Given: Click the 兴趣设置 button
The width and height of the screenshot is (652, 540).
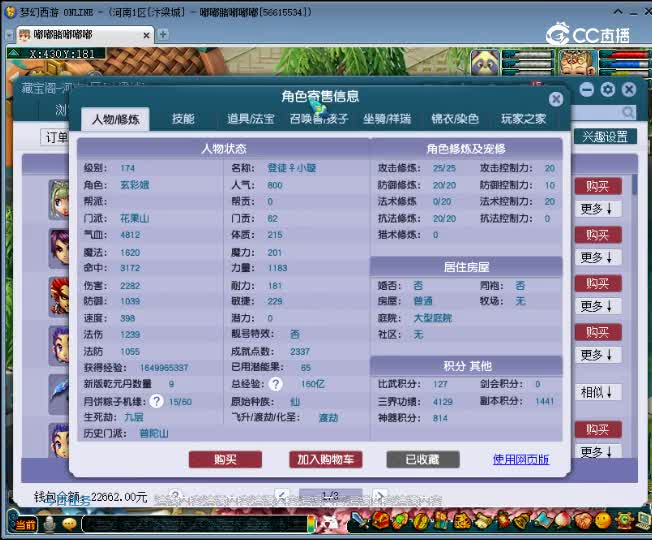Looking at the screenshot, I should point(605,136).
